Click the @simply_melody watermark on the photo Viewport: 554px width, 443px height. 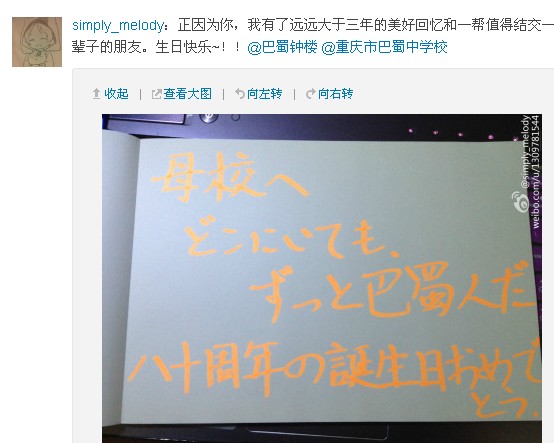526,152
